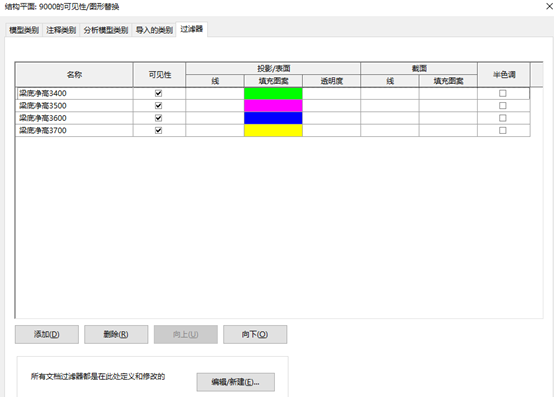
Task: Open the 导入的类别 tab
Action: [154, 30]
